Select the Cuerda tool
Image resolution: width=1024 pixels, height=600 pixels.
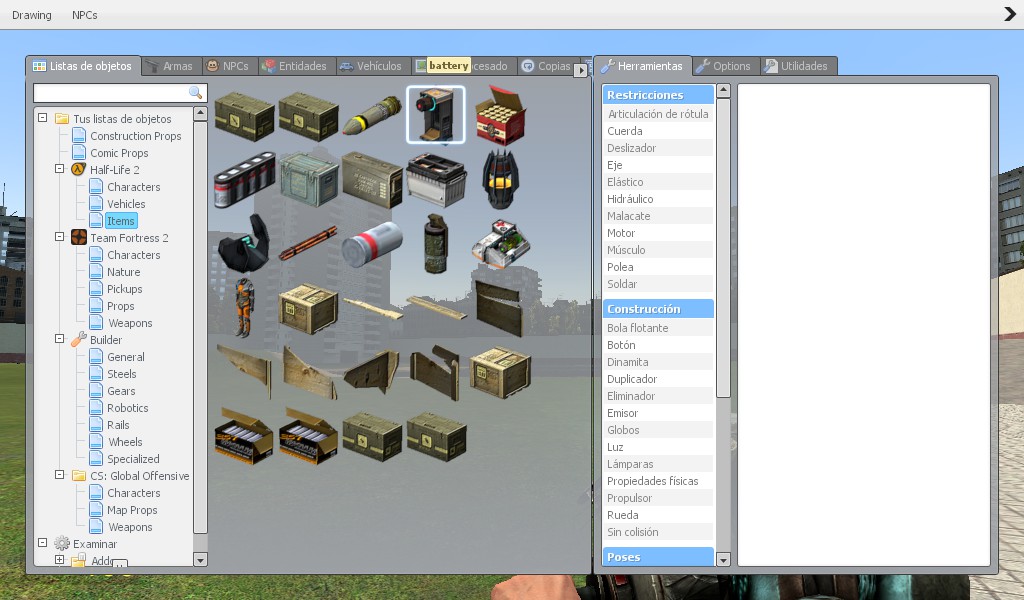(658, 131)
